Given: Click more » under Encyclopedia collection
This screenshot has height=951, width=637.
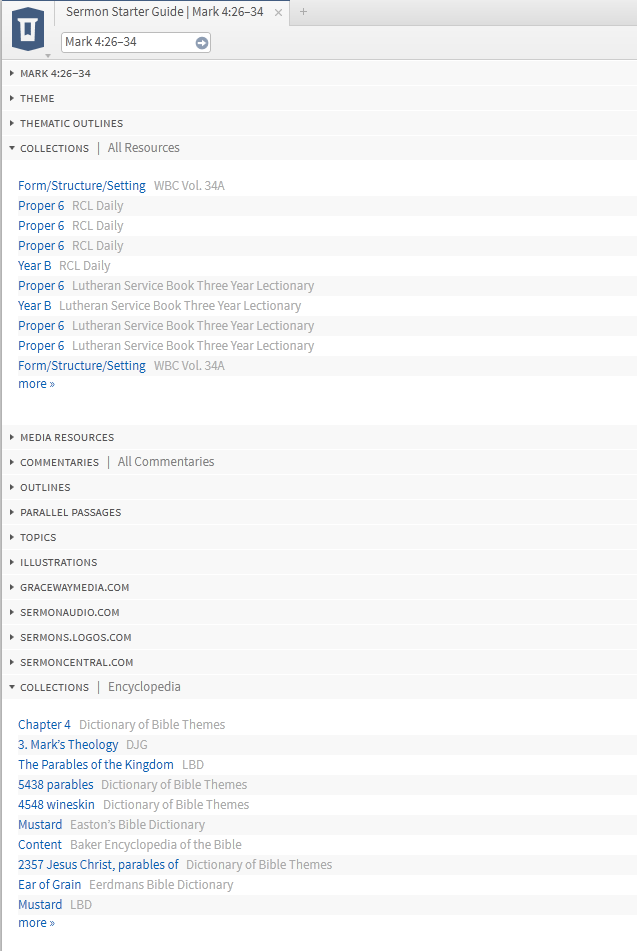Looking at the screenshot, I should click(36, 923).
